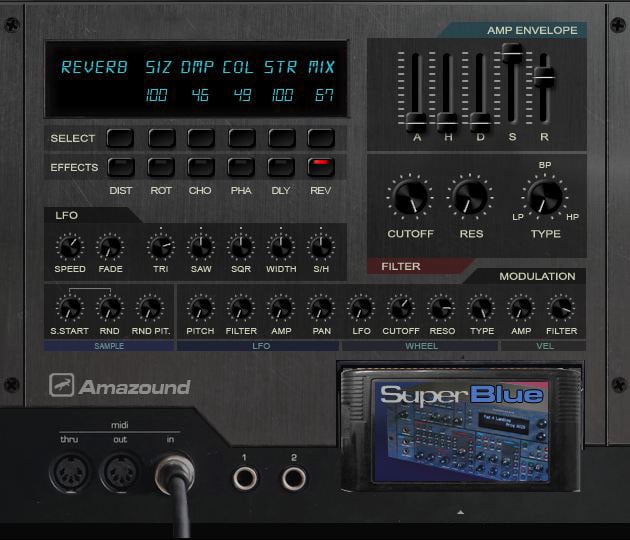Viewport: 630px width, 540px height.
Task: Click the Attack (A) envelope slider handle
Action: (416, 122)
